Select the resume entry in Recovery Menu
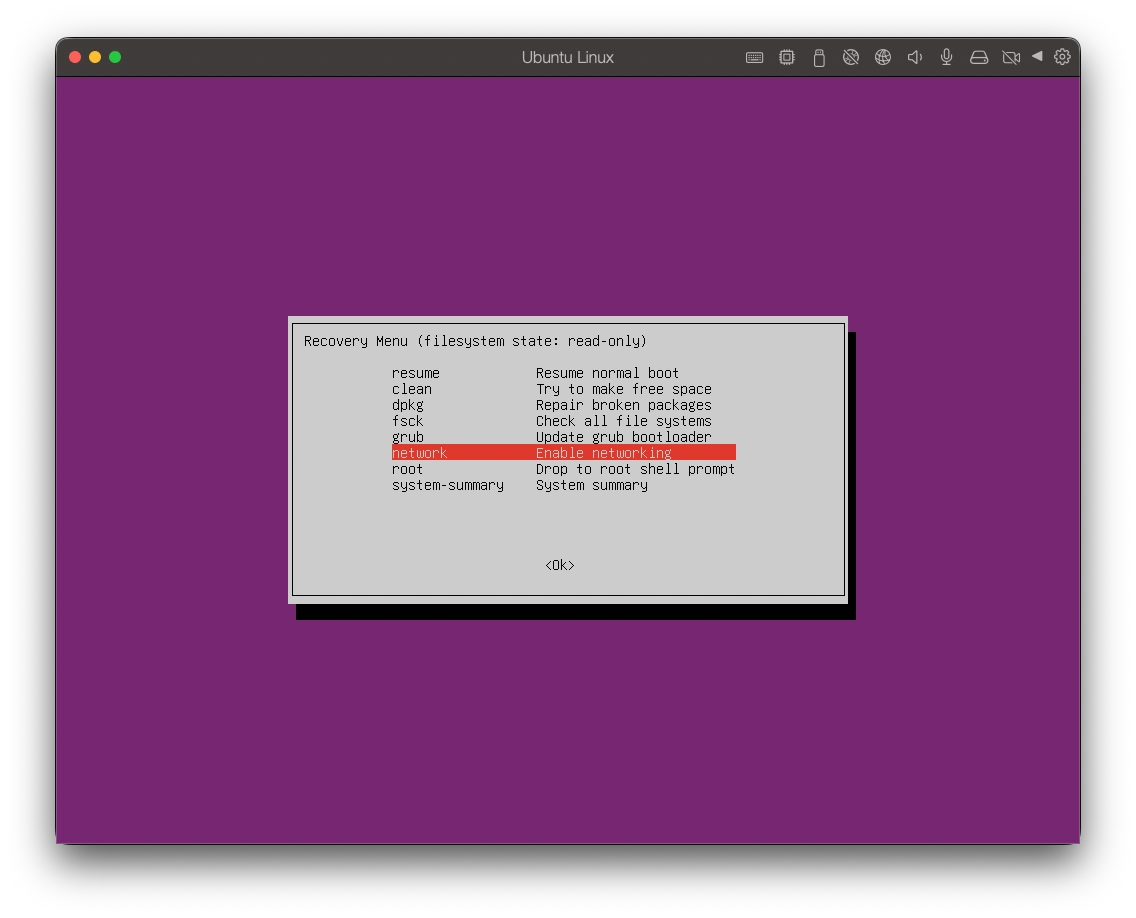The width and height of the screenshot is (1136, 918). point(564,373)
